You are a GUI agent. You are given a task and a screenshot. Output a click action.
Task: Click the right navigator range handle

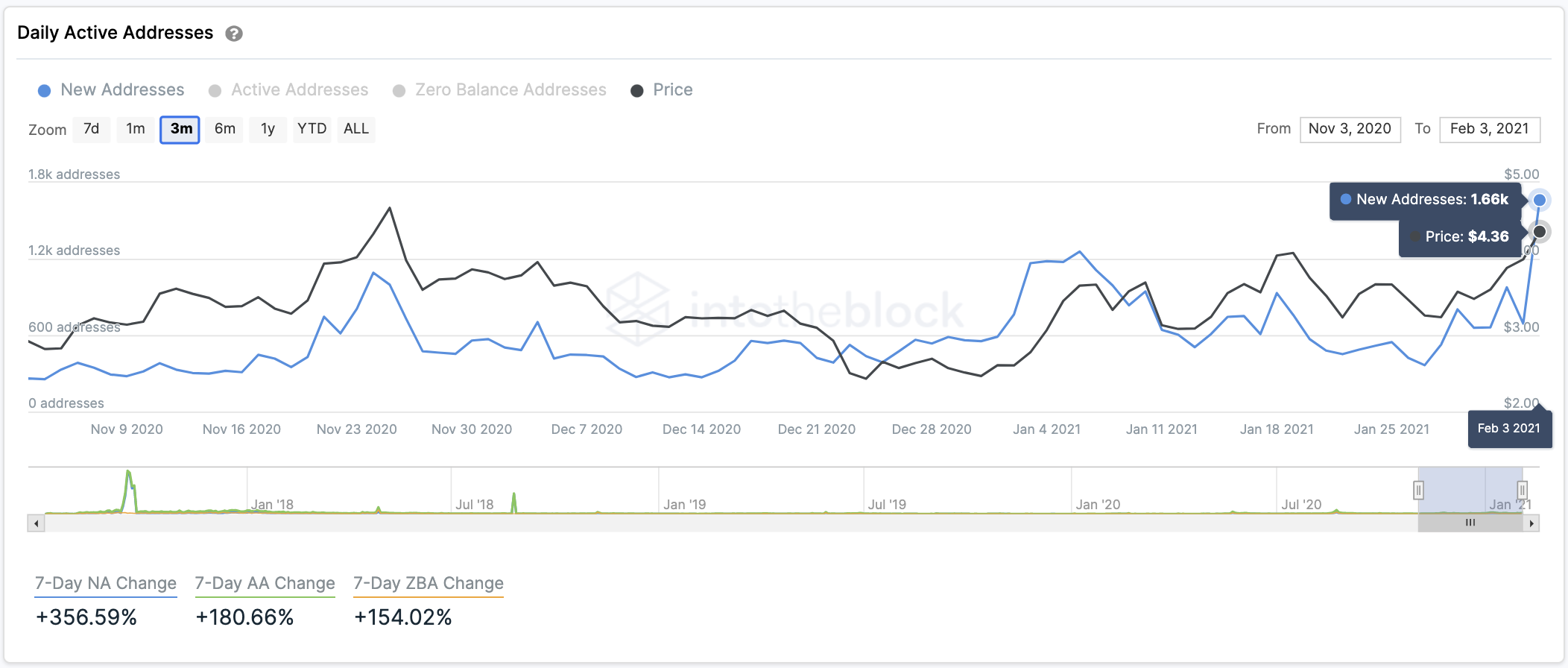tap(1523, 490)
